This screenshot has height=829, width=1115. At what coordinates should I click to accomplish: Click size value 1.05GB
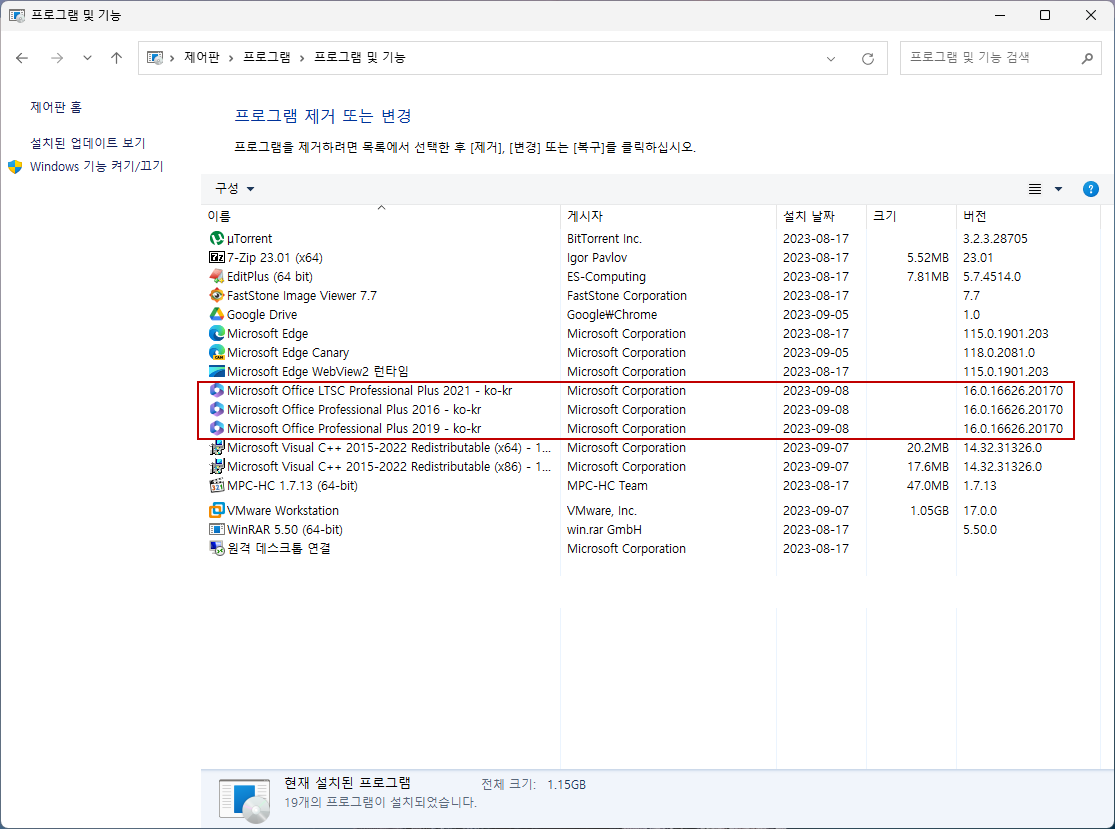[929, 510]
